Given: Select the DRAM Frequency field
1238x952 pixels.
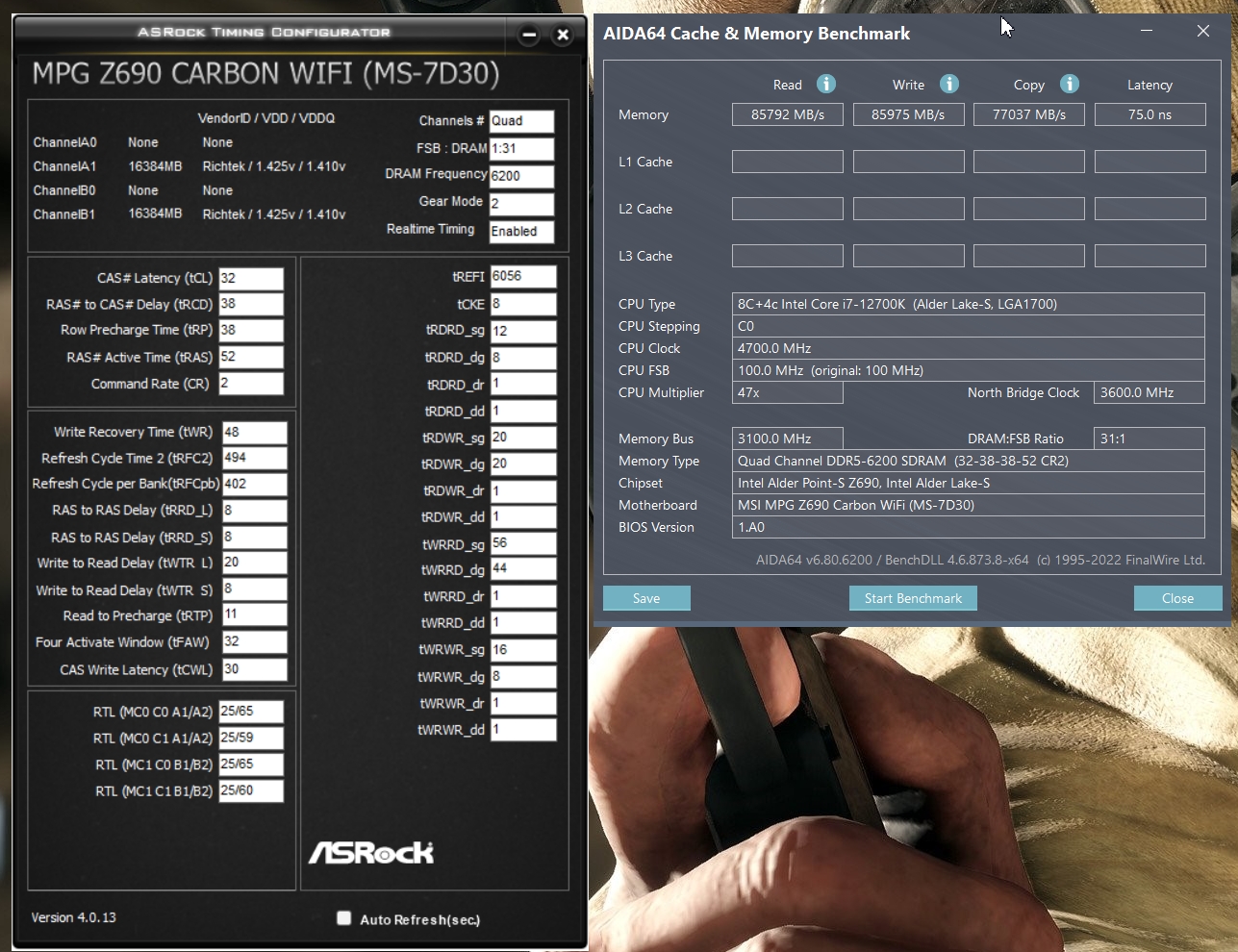Looking at the screenshot, I should tap(521, 176).
